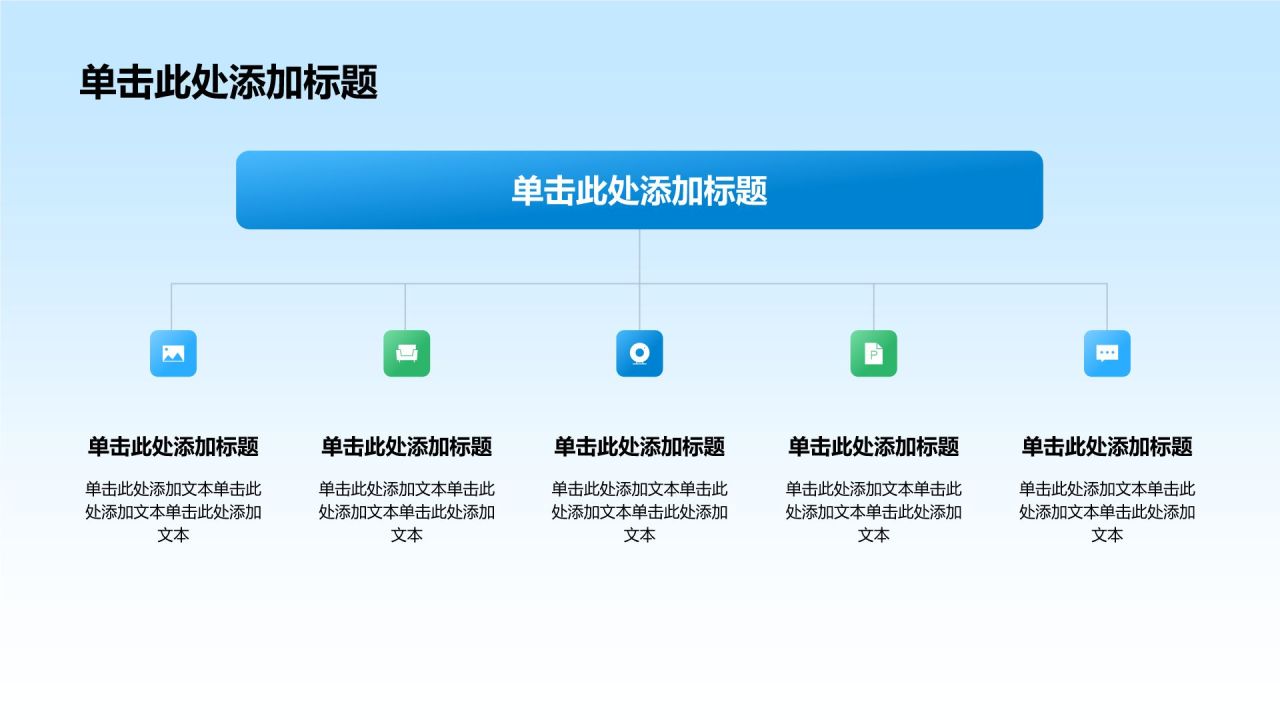Click the green sofa icon
Viewport: 1280px width, 720px height.
tap(407, 353)
